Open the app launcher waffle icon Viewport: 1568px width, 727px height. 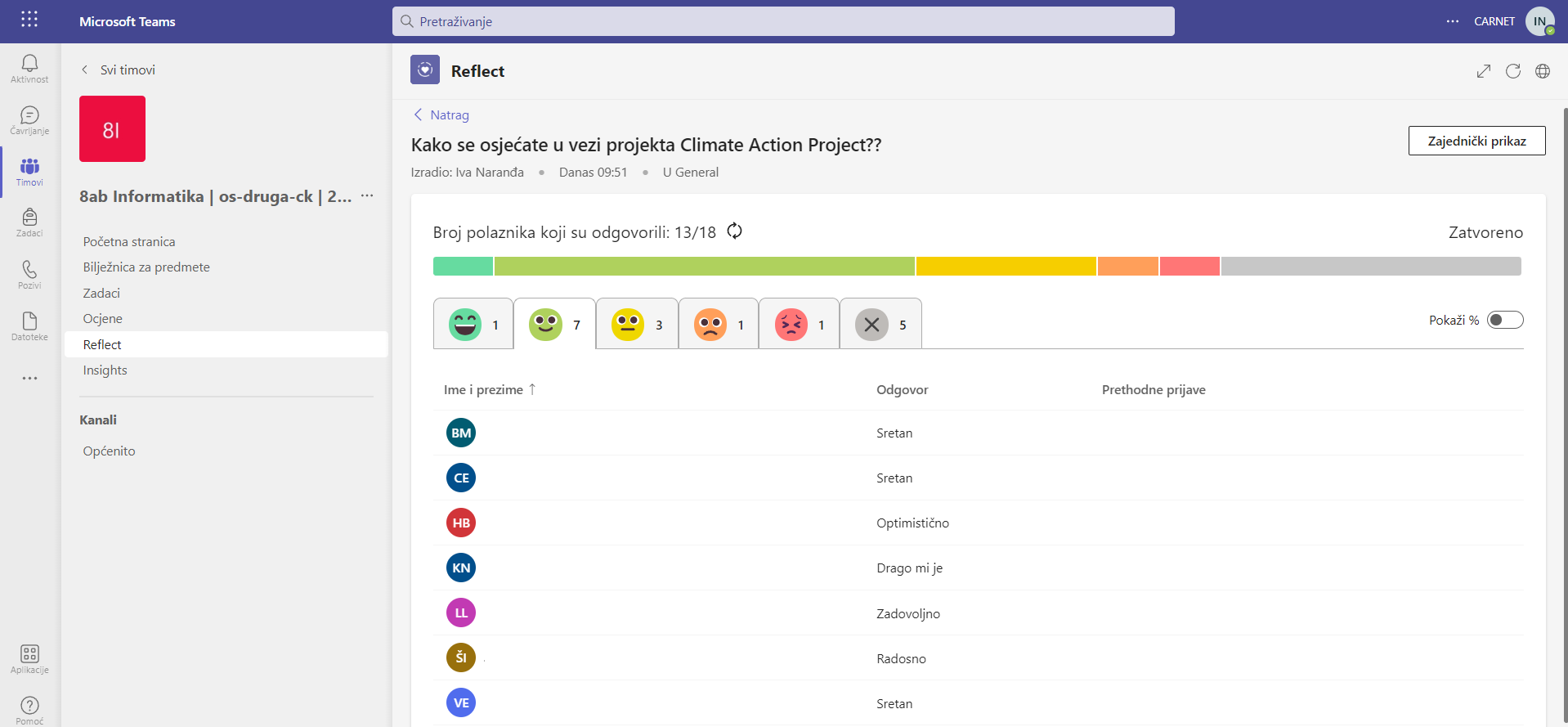[x=29, y=20]
